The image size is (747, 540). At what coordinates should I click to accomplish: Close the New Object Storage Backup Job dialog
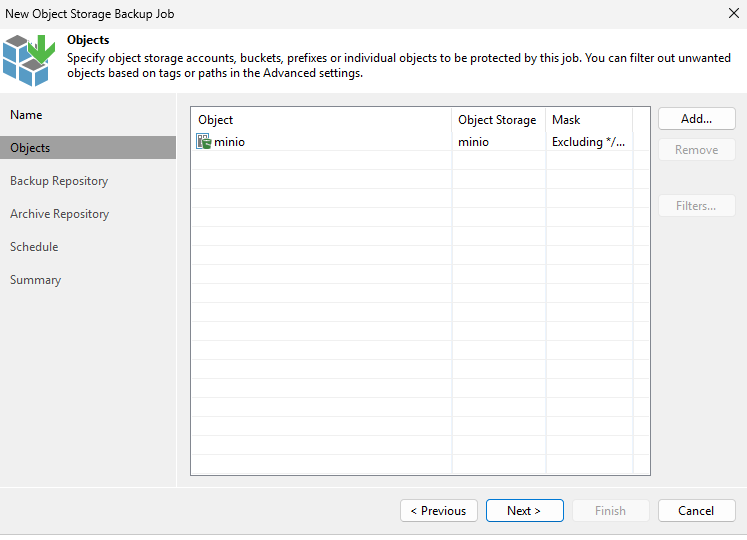tap(734, 13)
